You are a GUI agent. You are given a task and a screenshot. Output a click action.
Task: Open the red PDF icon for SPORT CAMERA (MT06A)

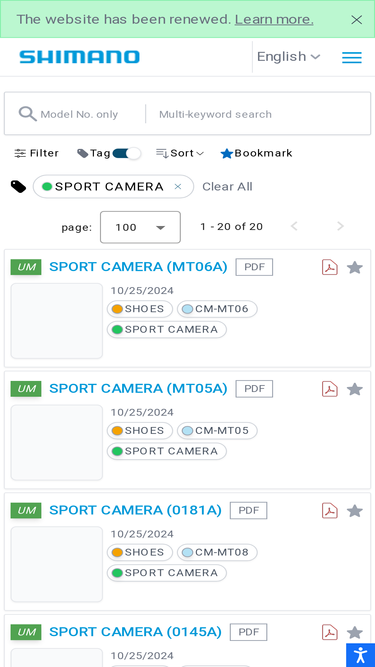pos(330,268)
